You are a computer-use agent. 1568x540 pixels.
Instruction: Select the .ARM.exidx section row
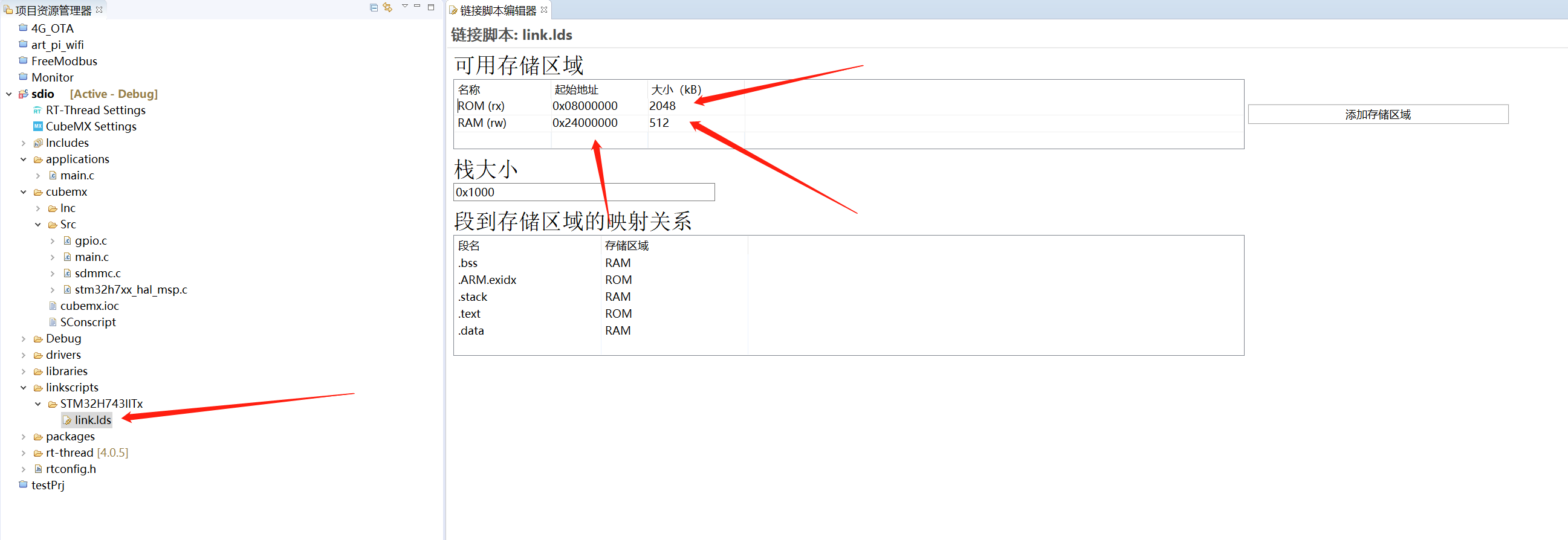coord(849,280)
